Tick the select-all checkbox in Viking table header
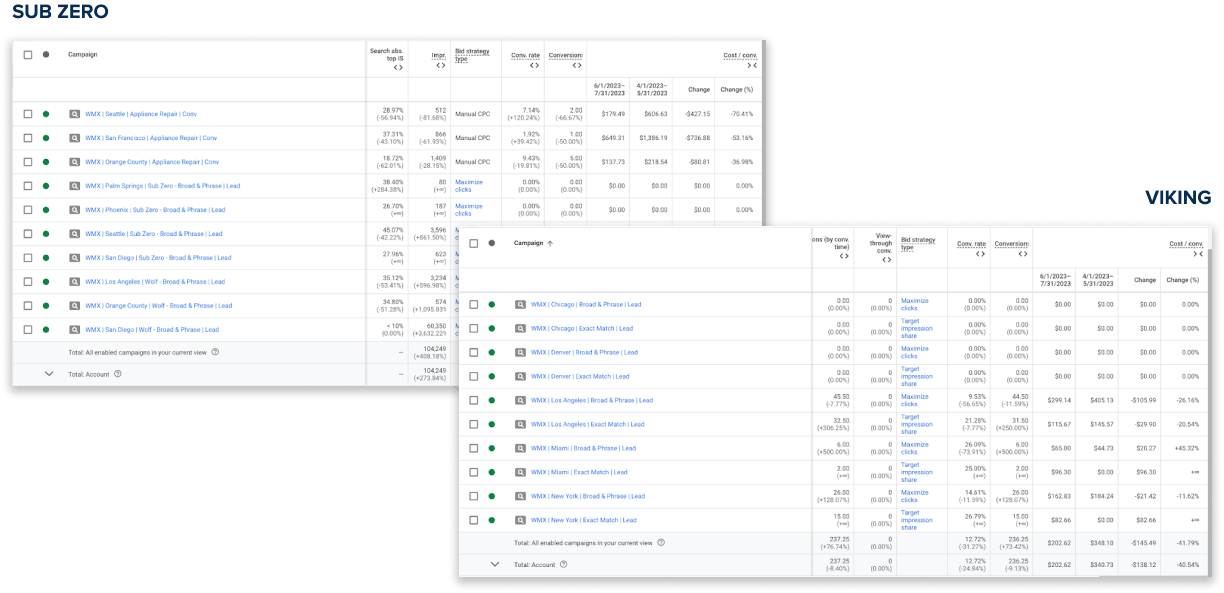This screenshot has width=1224, height=593. pyautogui.click(x=473, y=243)
